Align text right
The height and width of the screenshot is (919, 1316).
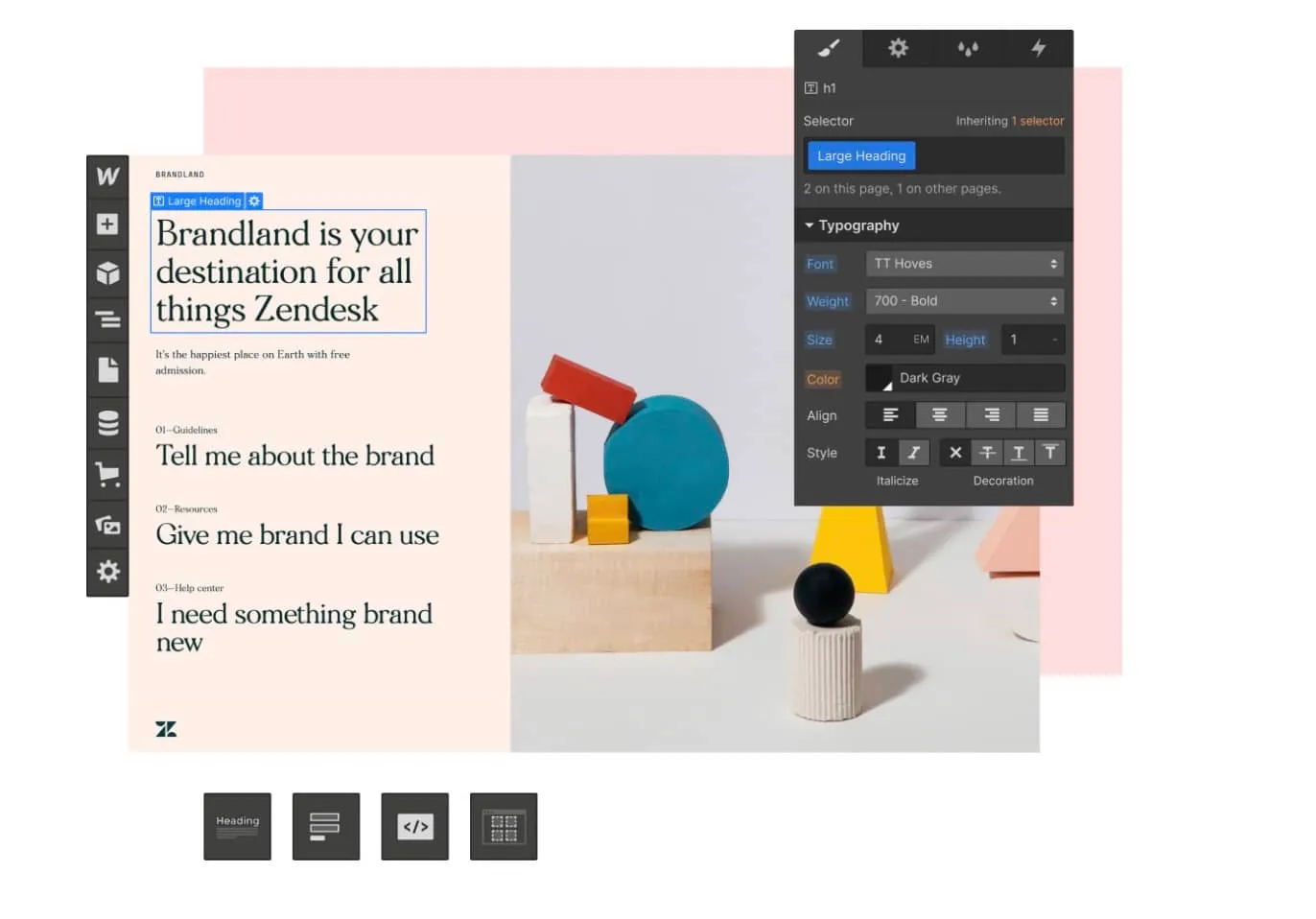(991, 415)
